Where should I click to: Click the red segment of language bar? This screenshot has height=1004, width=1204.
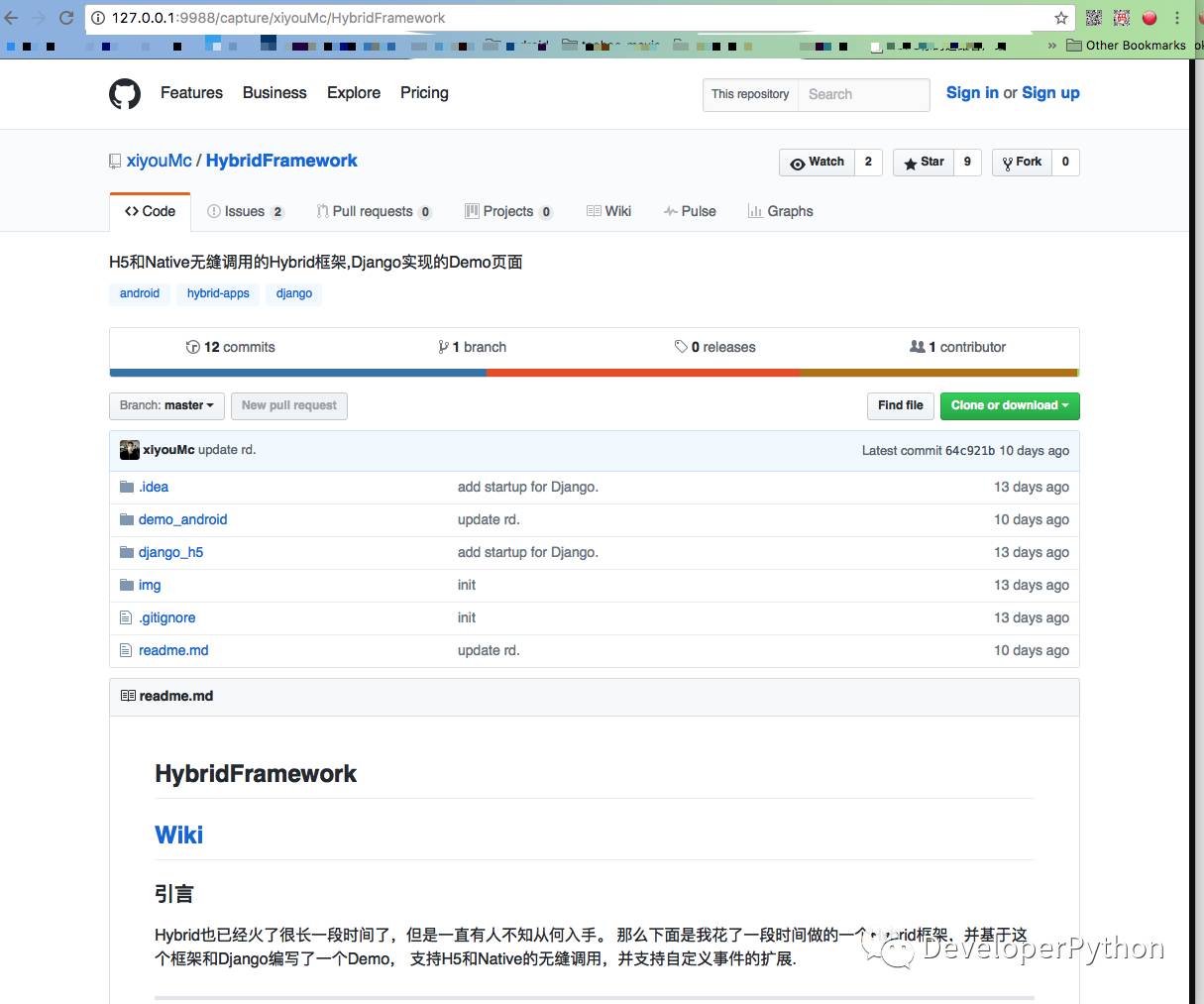coord(643,373)
